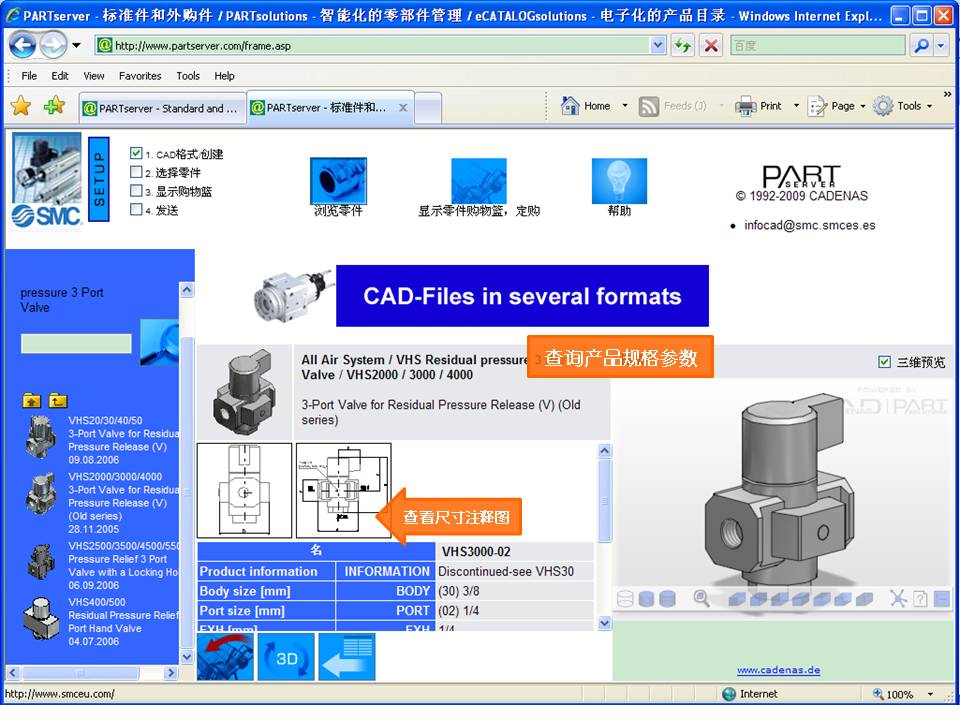Click the Add to Favorites star-plus icon
960x720 pixels.
(x=54, y=106)
